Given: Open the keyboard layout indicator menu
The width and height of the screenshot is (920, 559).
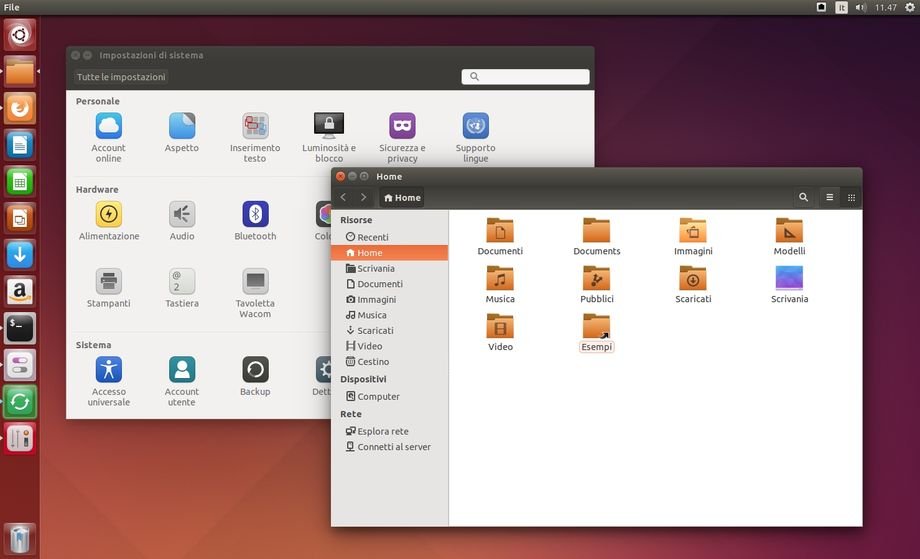Looking at the screenshot, I should point(841,7).
